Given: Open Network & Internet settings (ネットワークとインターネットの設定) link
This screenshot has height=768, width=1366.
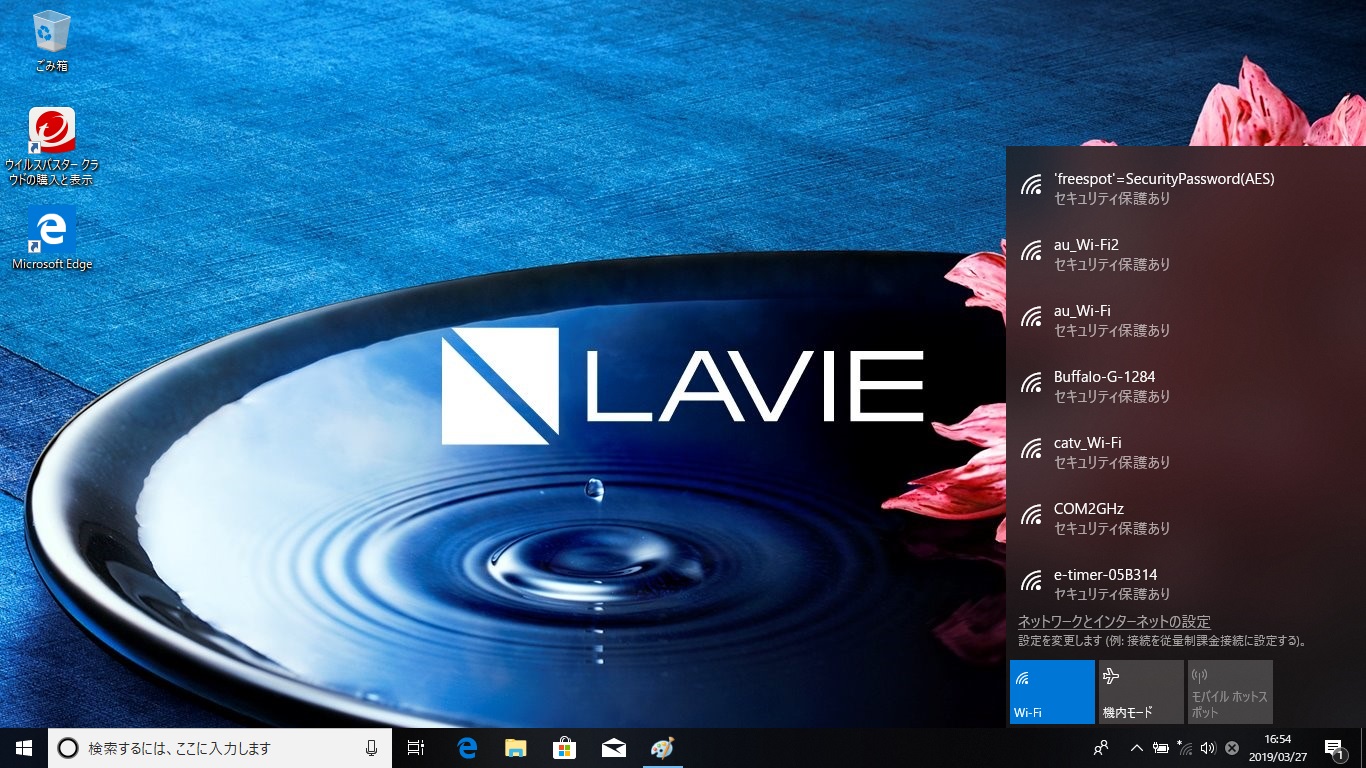Looking at the screenshot, I should (1114, 622).
